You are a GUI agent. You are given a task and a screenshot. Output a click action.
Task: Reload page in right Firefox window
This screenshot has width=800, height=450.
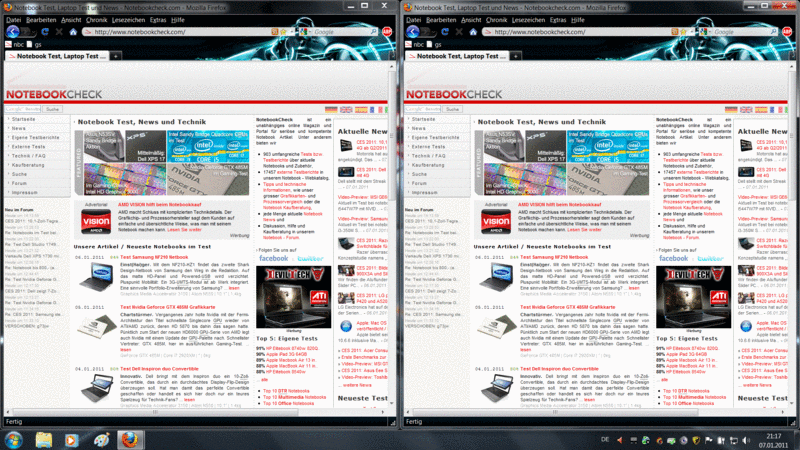coord(445,32)
